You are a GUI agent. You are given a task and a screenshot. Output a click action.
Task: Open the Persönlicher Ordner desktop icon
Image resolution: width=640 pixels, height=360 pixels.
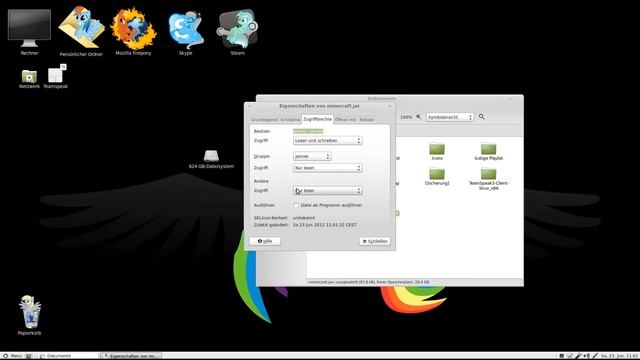click(x=81, y=32)
